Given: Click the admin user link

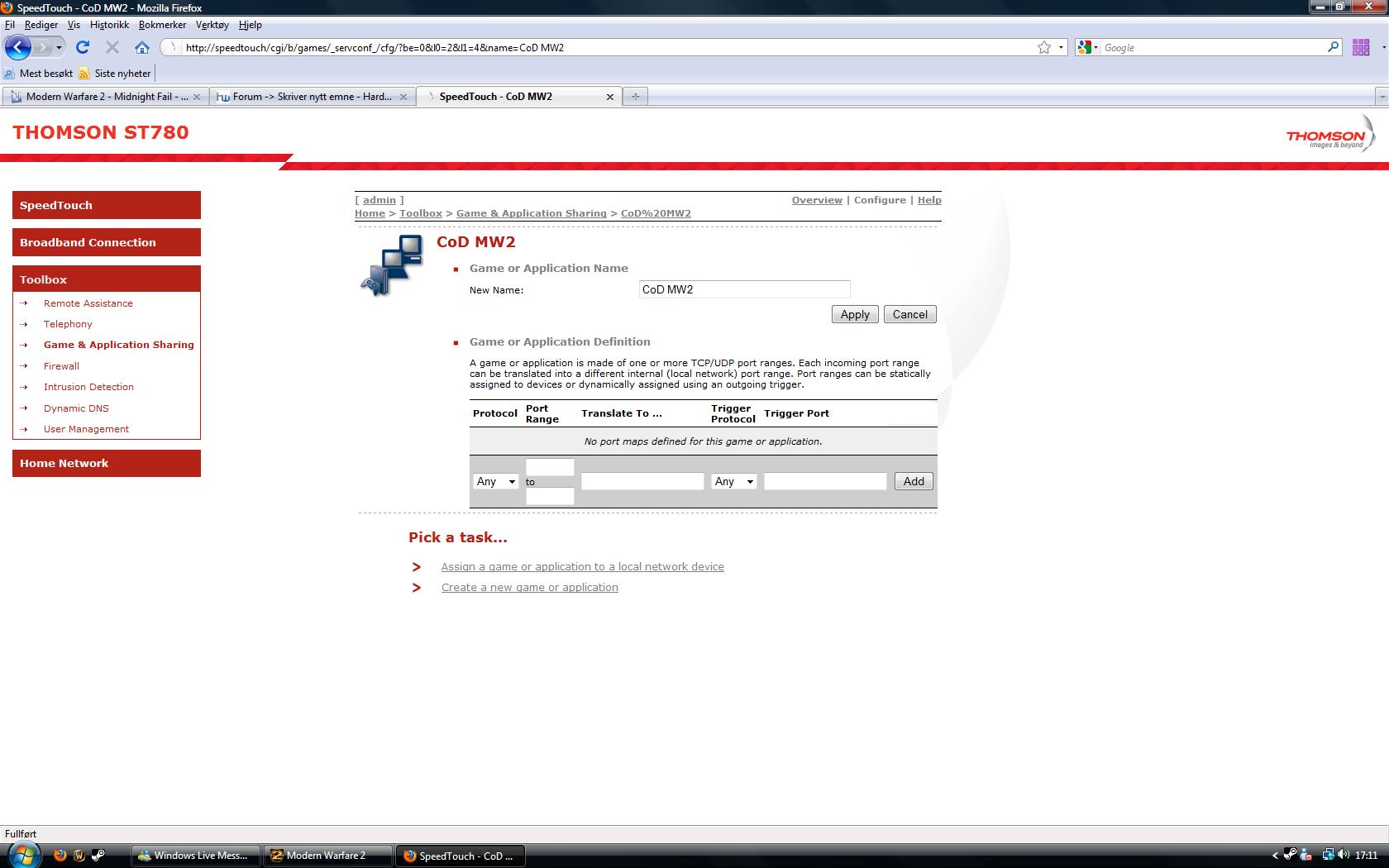Looking at the screenshot, I should point(379,200).
